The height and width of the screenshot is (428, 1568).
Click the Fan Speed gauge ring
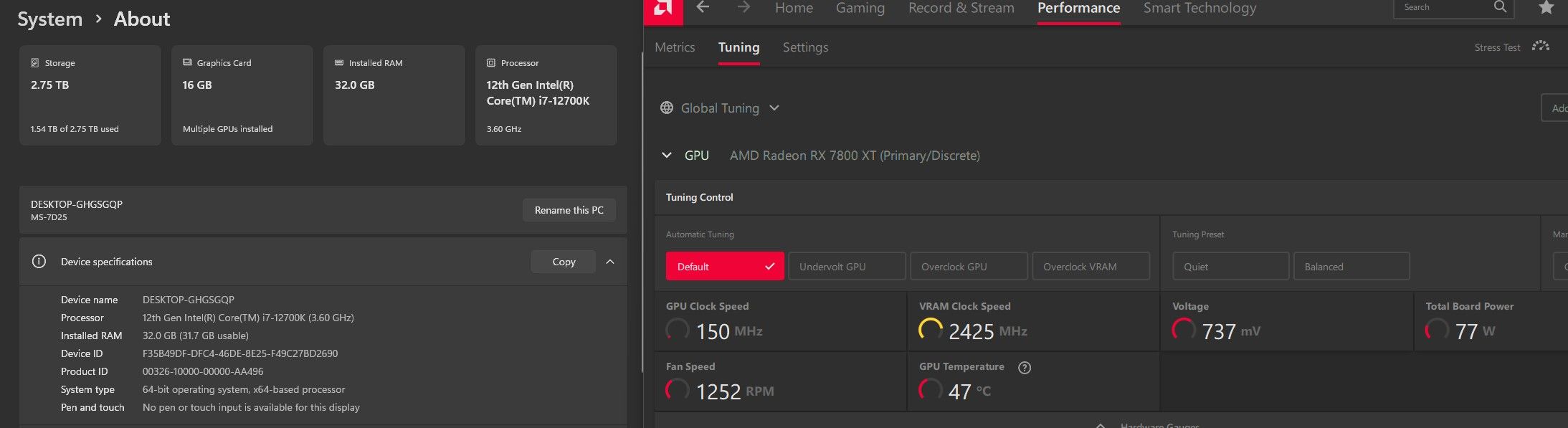coord(678,390)
